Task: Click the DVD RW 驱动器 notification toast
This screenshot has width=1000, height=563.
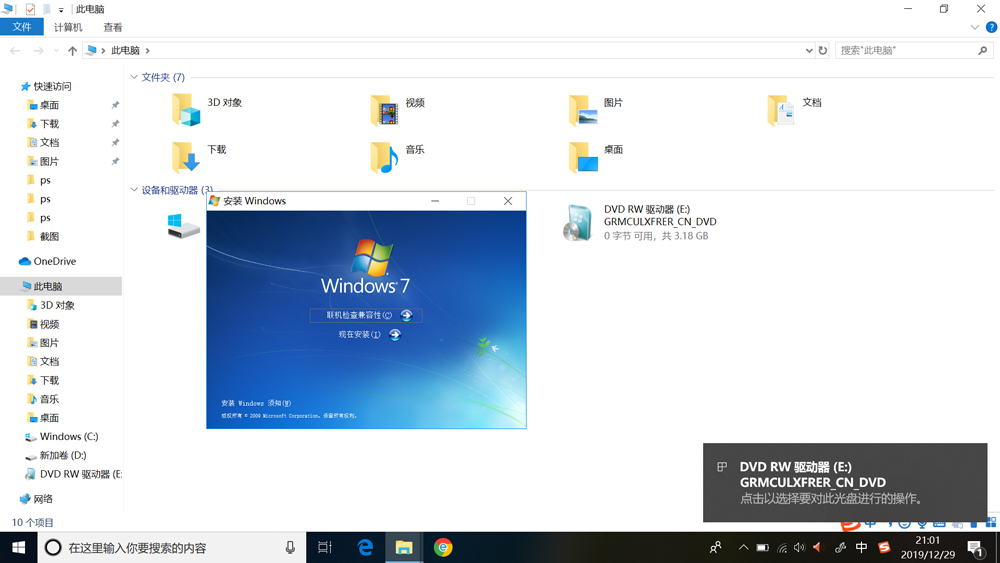Action: coord(845,483)
